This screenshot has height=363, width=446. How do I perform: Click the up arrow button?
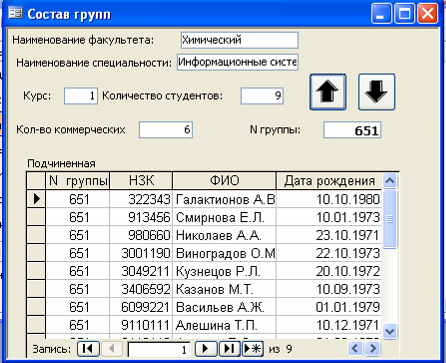tap(328, 92)
